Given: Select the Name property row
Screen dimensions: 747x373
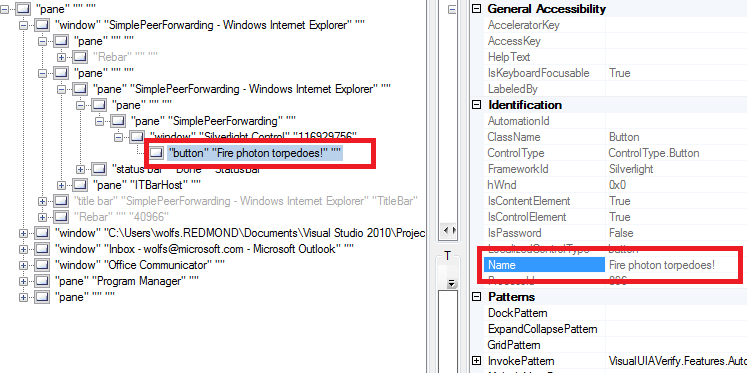Looking at the screenshot, I should point(615,264).
